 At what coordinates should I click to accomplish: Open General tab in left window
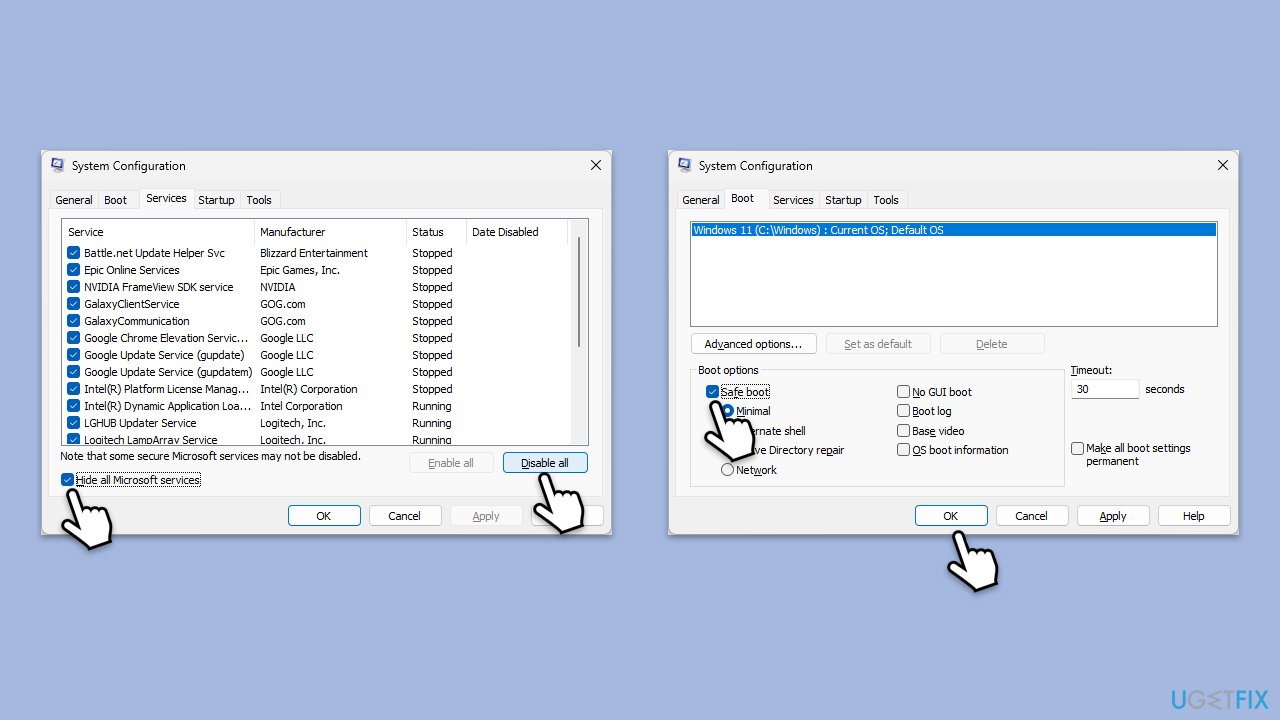click(x=74, y=200)
